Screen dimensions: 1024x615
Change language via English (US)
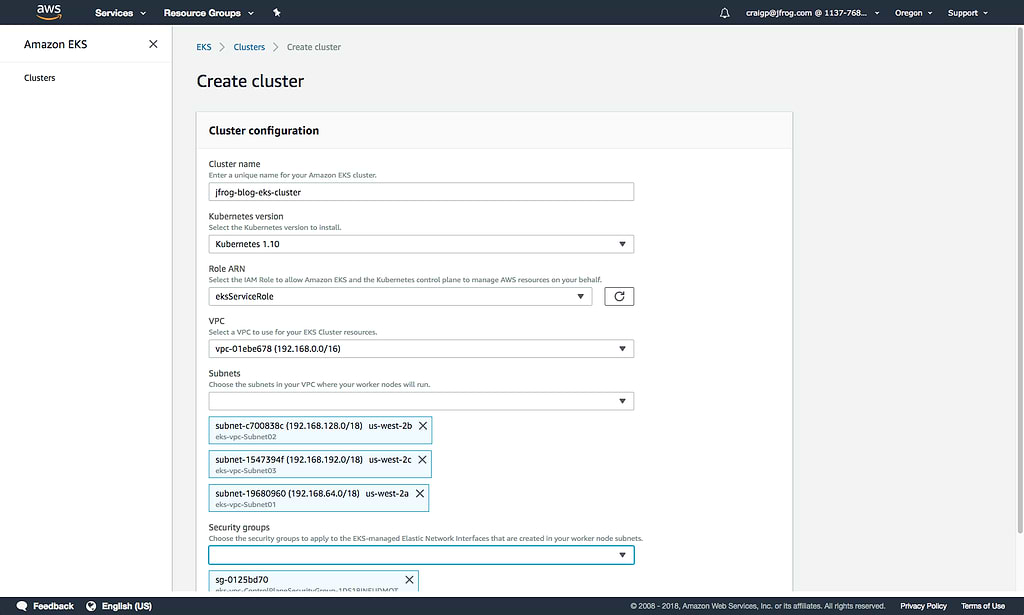click(127, 606)
